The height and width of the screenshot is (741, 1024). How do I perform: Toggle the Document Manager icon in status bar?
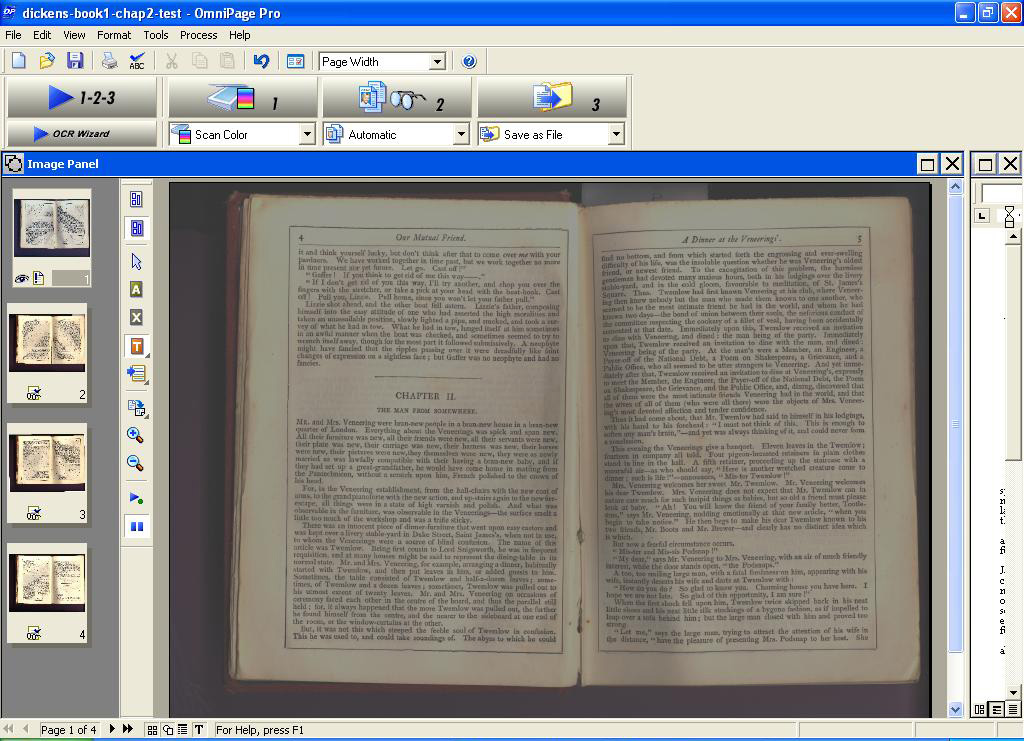(x=183, y=730)
